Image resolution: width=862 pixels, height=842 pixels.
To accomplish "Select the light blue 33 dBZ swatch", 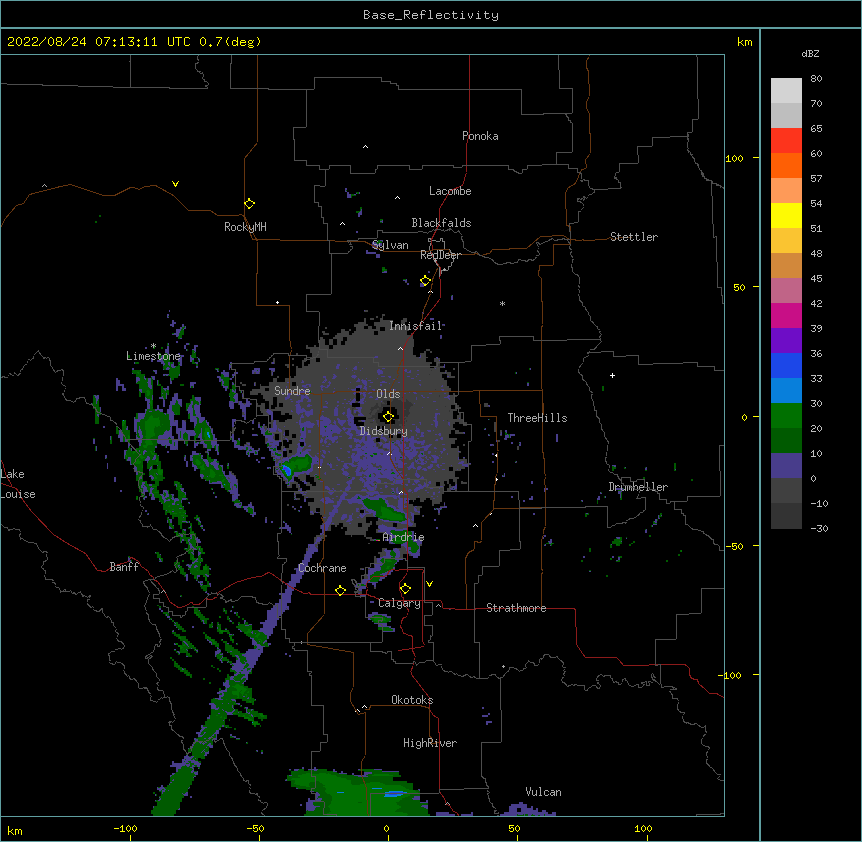I will [786, 390].
